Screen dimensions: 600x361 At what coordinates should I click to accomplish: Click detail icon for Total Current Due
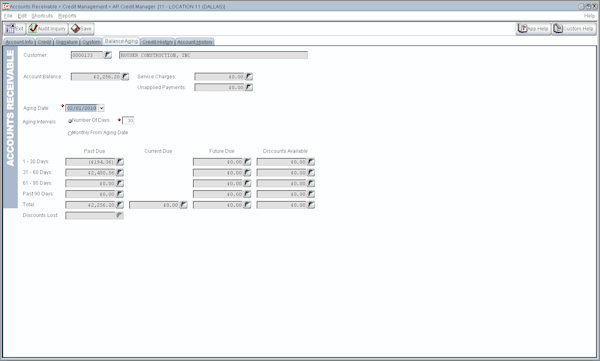[x=184, y=205]
